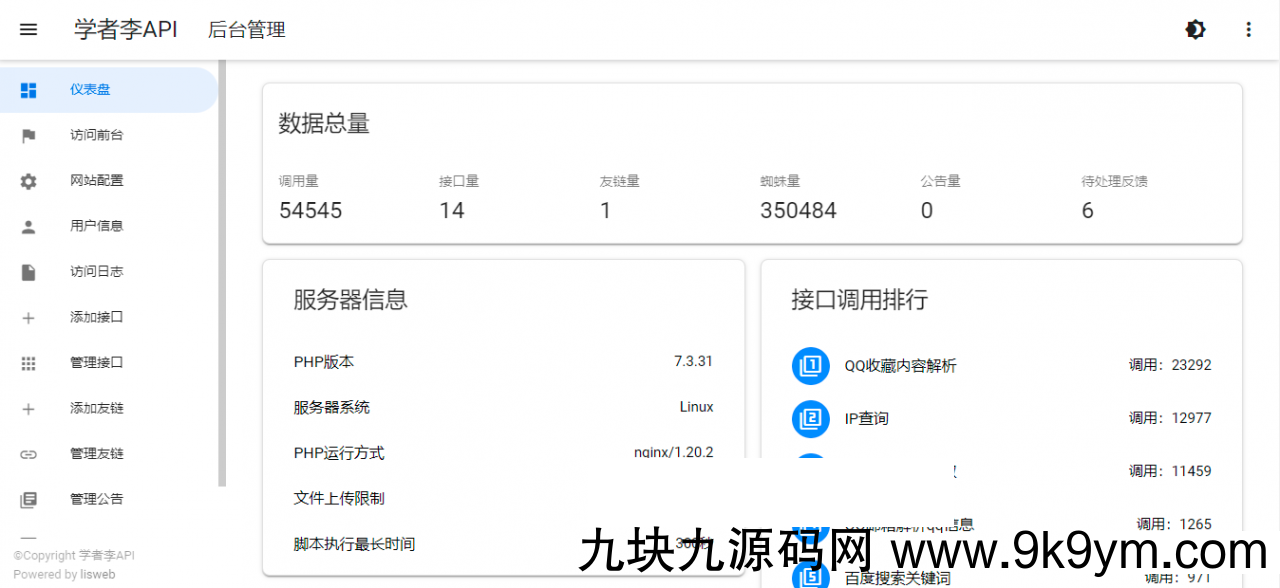The width and height of the screenshot is (1280, 588).
Task: Click the rank 1 badge for QQ收藏内容解析
Action: click(811, 365)
